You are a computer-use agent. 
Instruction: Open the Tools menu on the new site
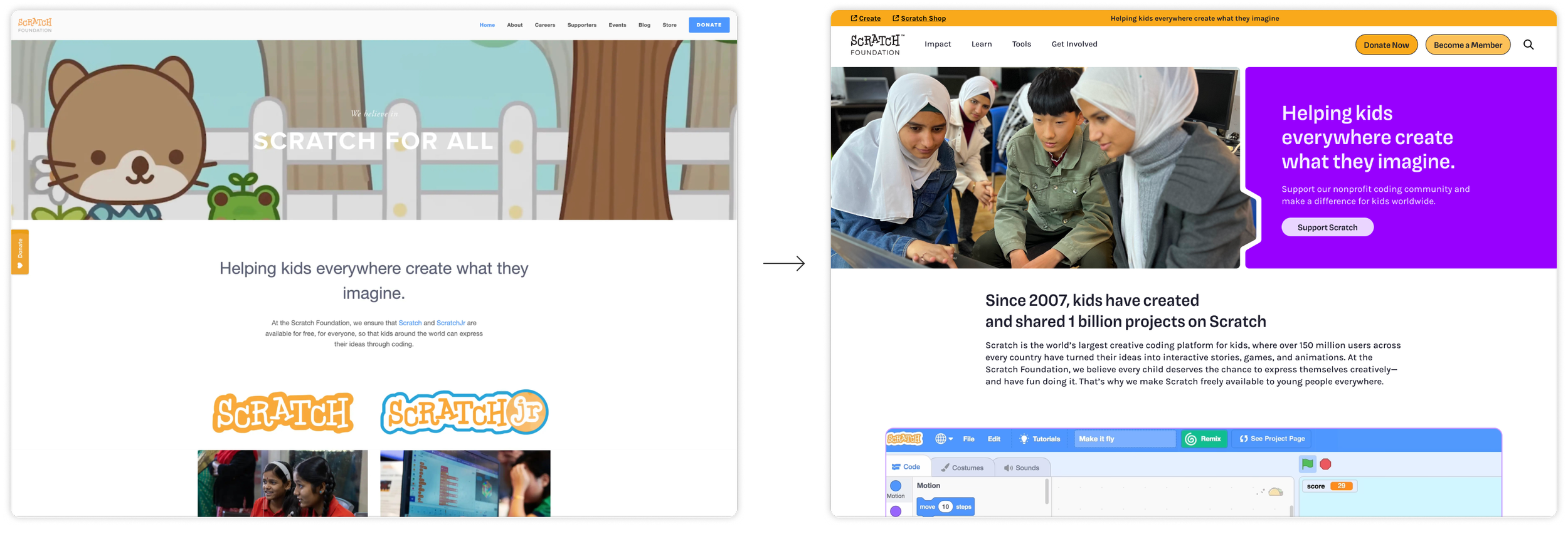(1021, 44)
